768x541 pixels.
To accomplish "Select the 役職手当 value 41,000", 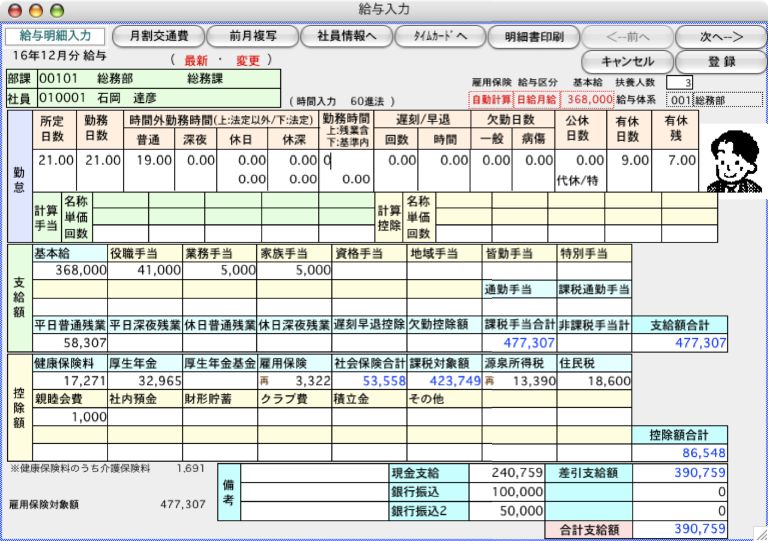I will (145, 270).
